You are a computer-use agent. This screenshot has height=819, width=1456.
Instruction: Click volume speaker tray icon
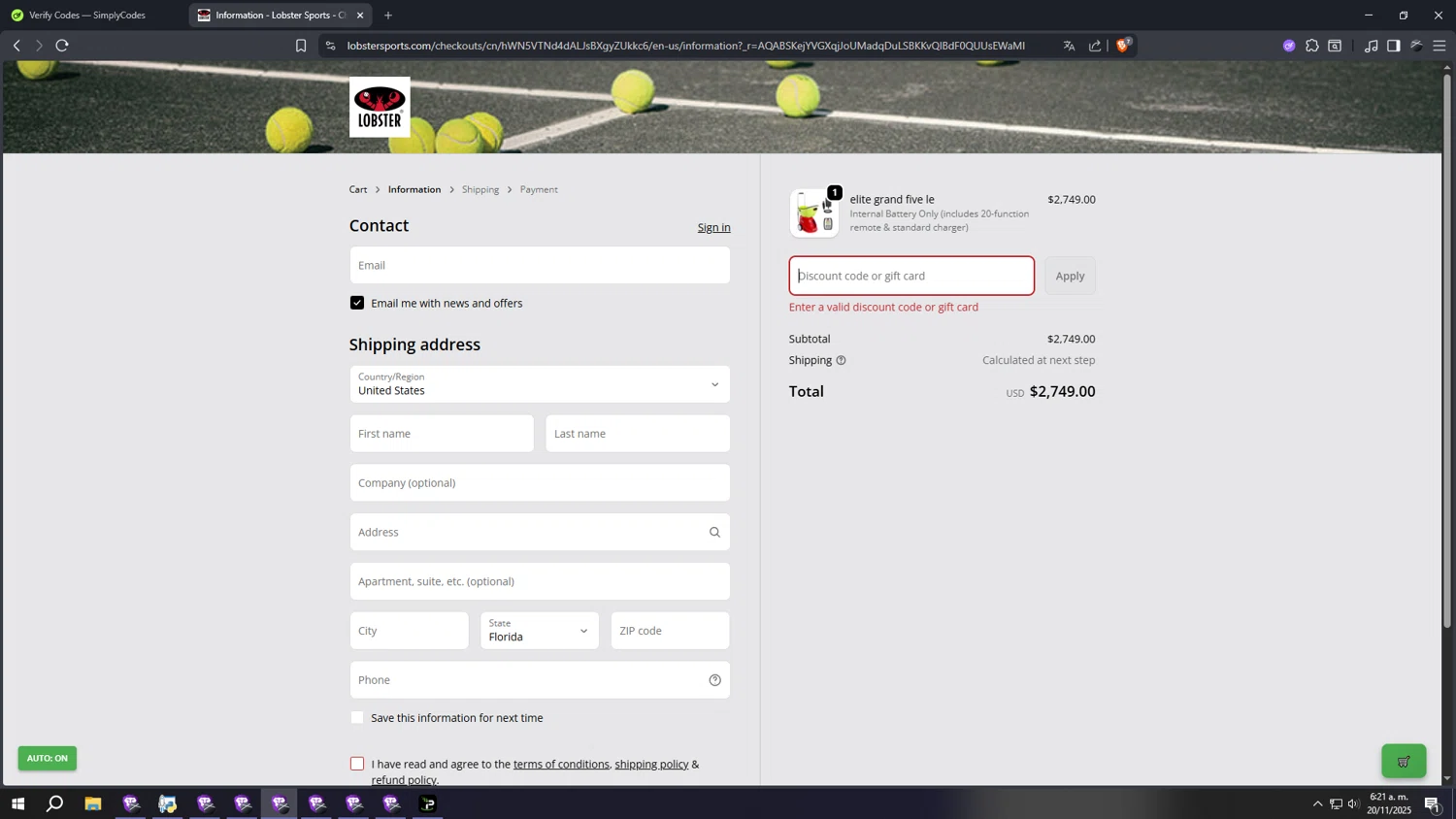pyautogui.click(x=1353, y=803)
